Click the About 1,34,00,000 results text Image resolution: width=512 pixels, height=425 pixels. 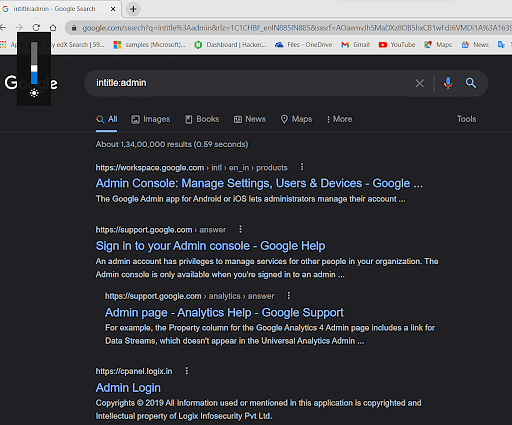pos(172,144)
